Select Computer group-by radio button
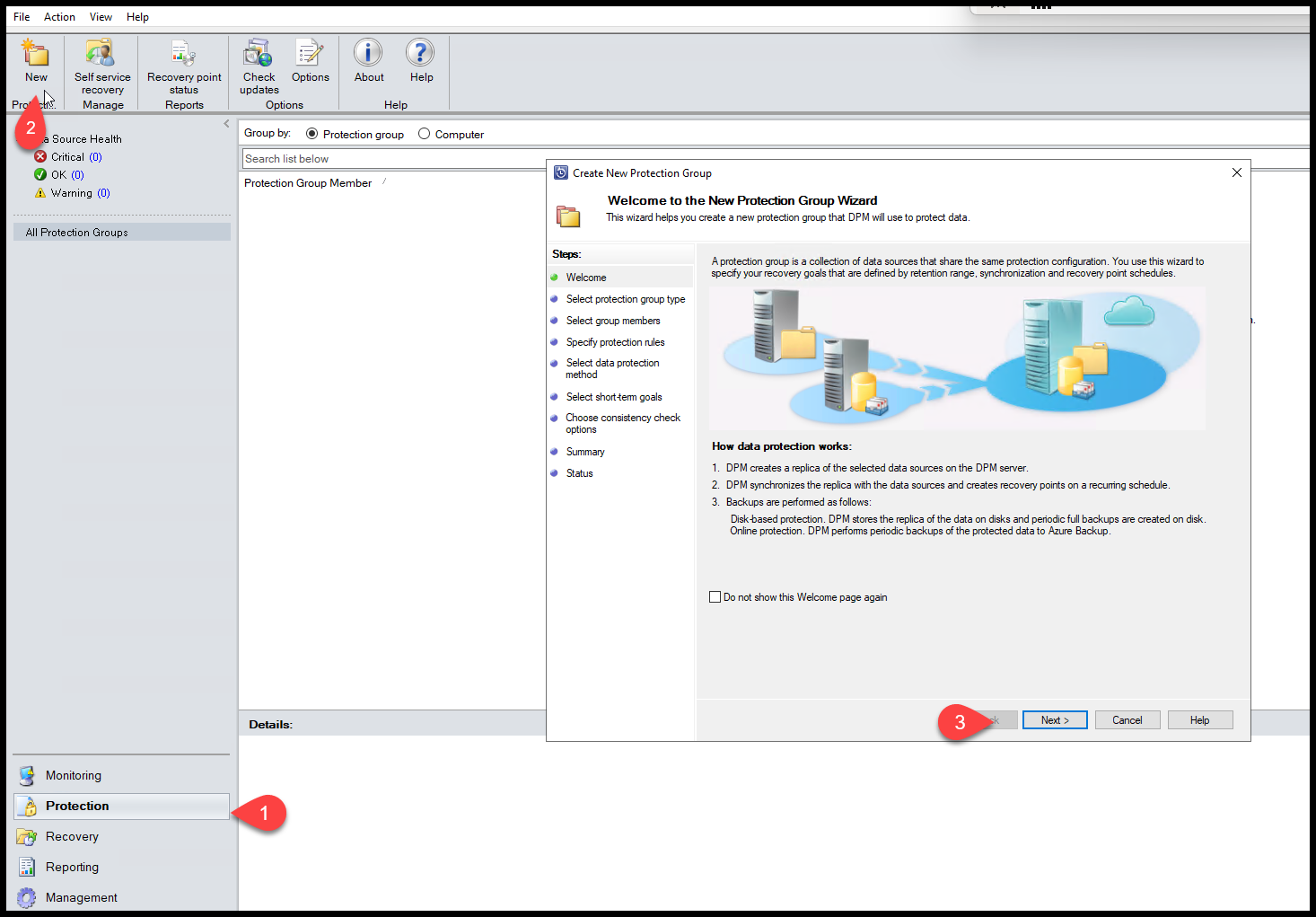 [424, 134]
